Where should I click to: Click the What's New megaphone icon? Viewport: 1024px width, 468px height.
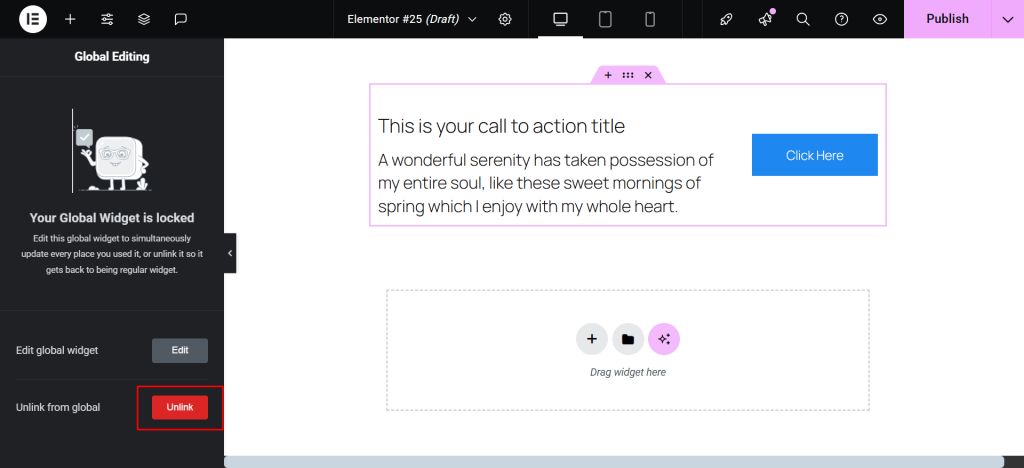coord(766,19)
